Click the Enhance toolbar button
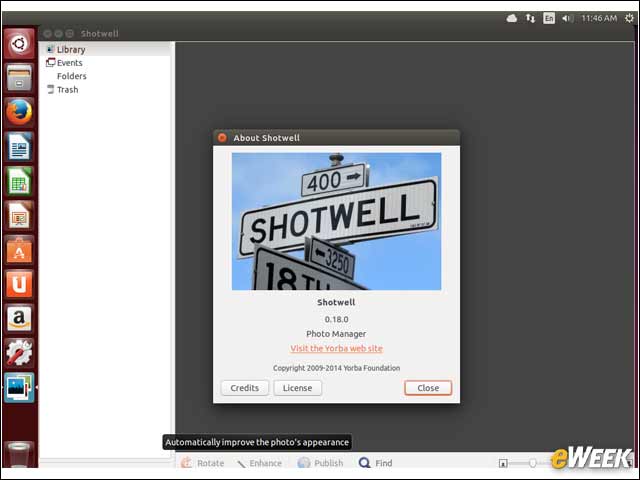The height and width of the screenshot is (480, 640). (259, 463)
